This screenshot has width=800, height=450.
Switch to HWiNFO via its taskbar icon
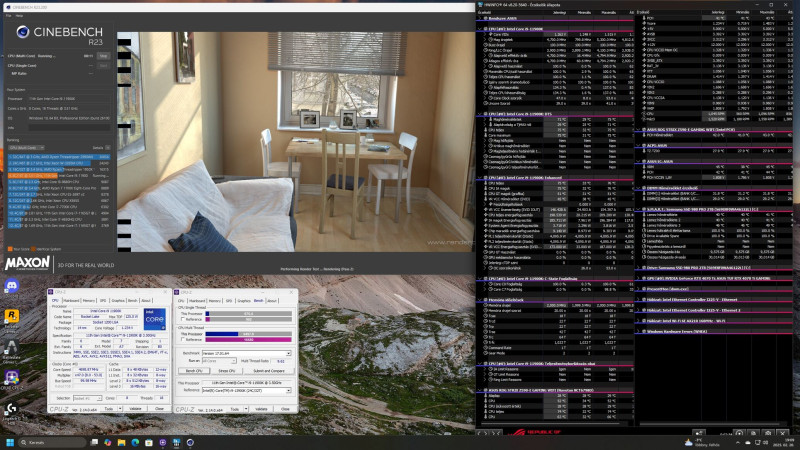(177, 442)
